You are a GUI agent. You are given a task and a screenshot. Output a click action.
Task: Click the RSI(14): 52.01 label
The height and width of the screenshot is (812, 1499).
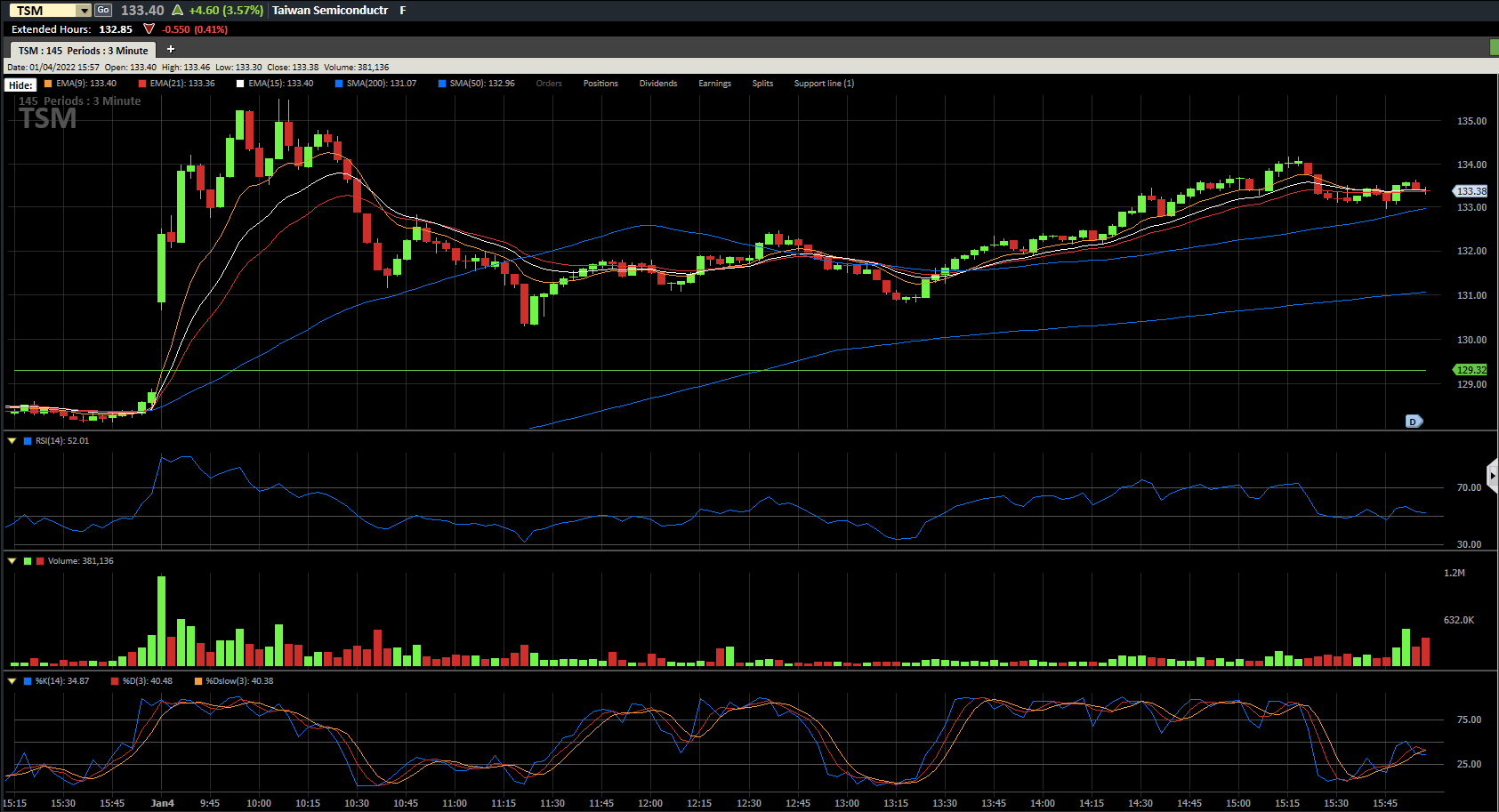click(x=62, y=441)
